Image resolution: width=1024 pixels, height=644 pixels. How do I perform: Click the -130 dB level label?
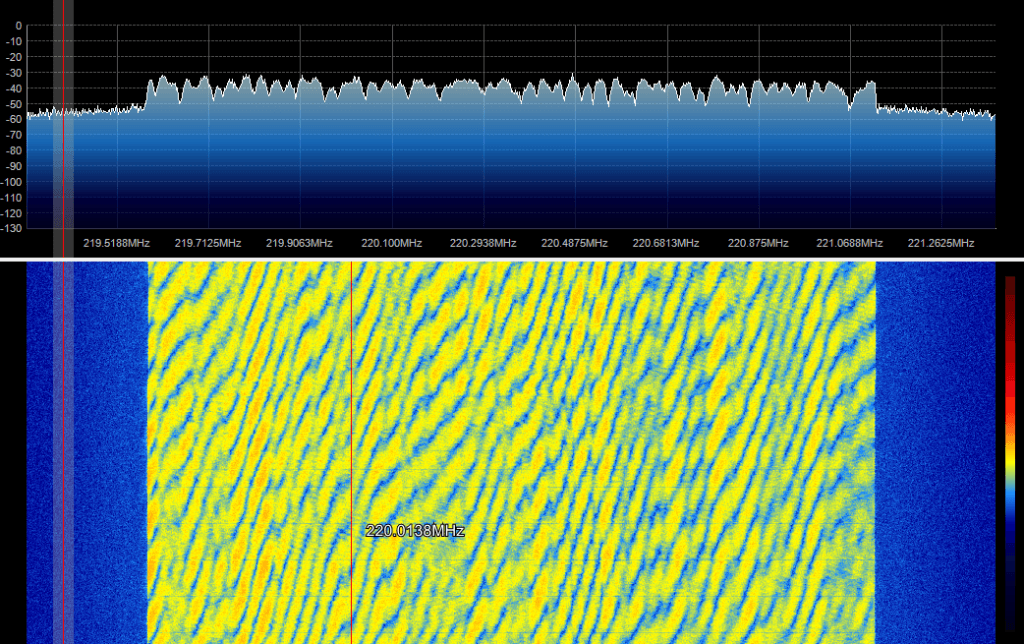(x=12, y=229)
